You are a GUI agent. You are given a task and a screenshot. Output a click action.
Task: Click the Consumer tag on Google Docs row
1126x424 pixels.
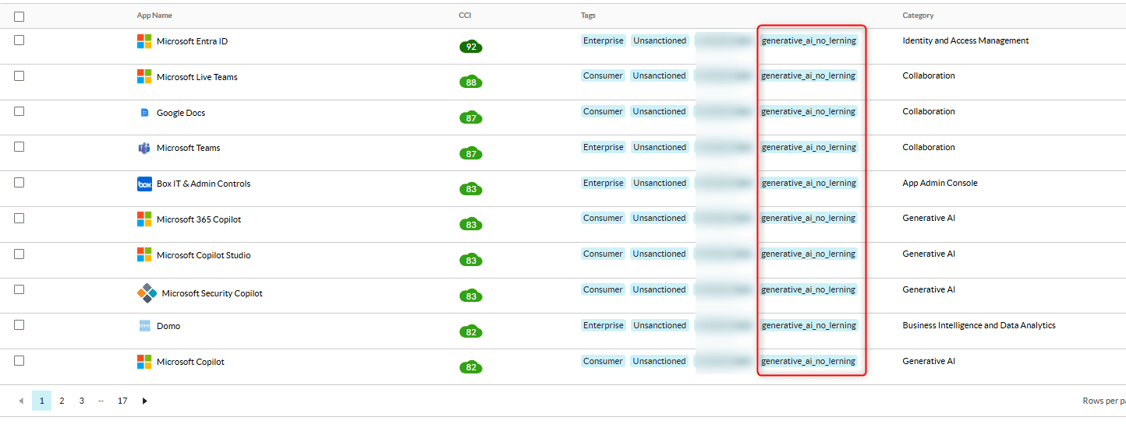(603, 111)
